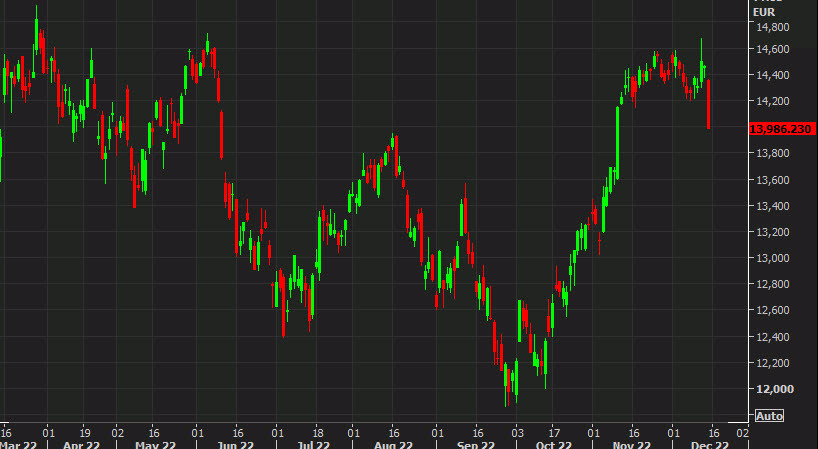The height and width of the screenshot is (449, 818).
Task: Click the 19 date tick in April
Action: tap(85, 433)
